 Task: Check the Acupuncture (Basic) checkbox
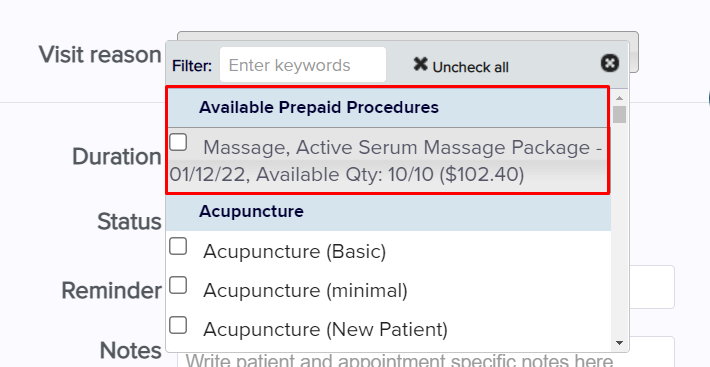pyautogui.click(x=178, y=247)
